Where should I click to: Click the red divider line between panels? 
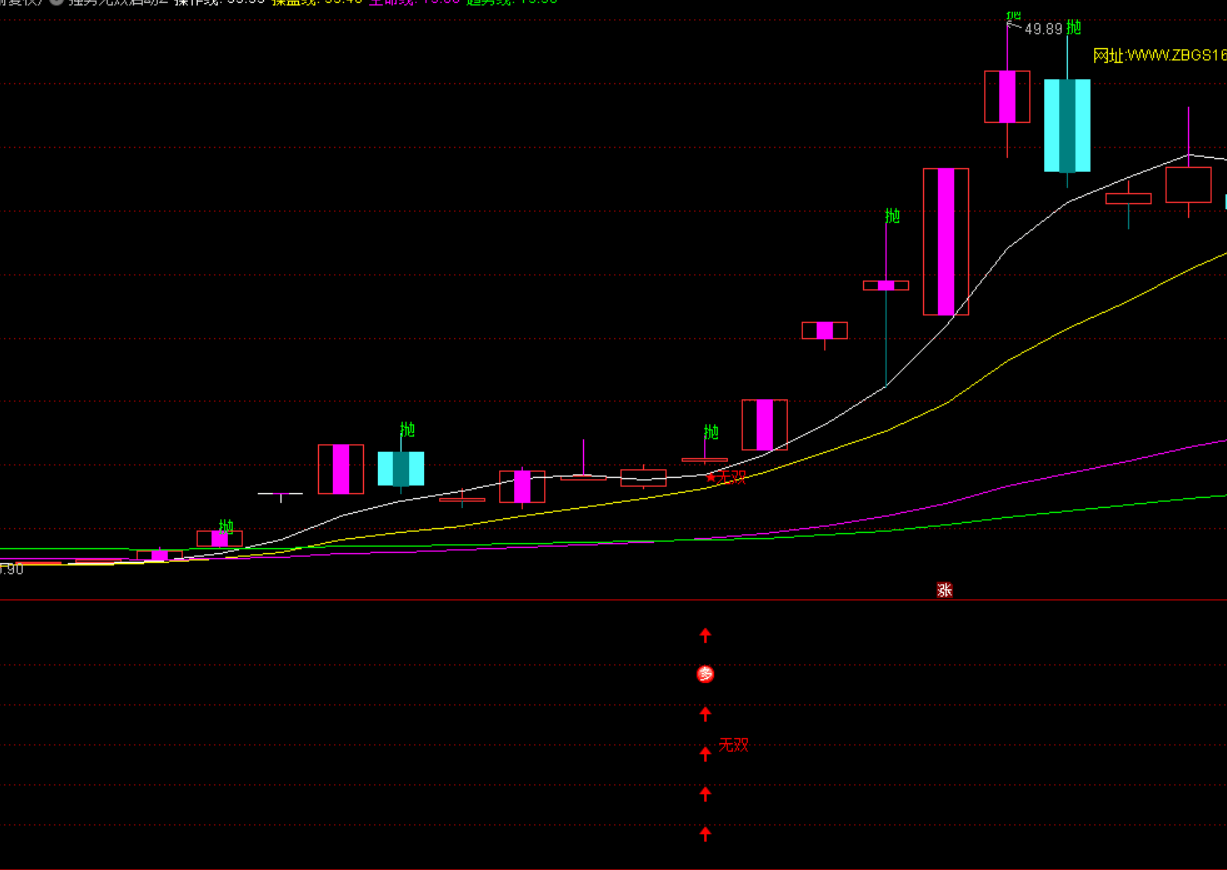[400, 600]
